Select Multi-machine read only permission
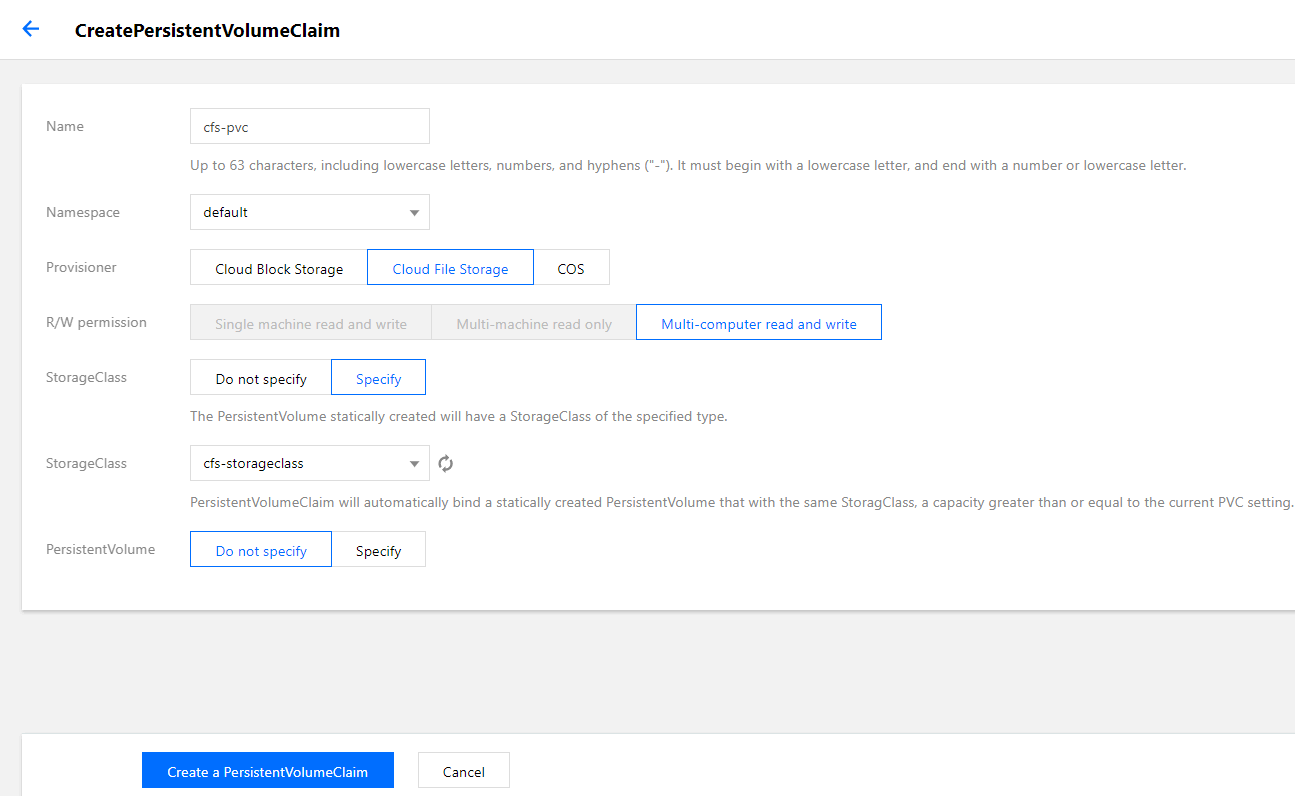Screen dimensions: 1295x796 [534, 323]
